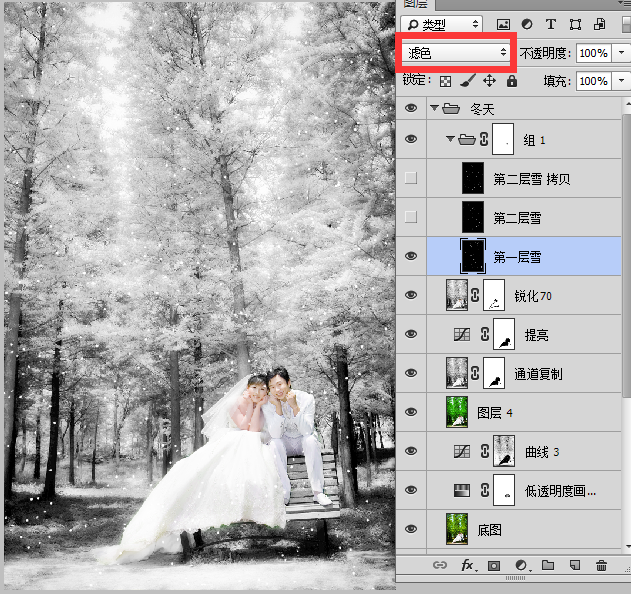Click 锐化70 layer mask thumbnail
Viewport: 631px width, 594px height.
pyautogui.click(x=493, y=295)
